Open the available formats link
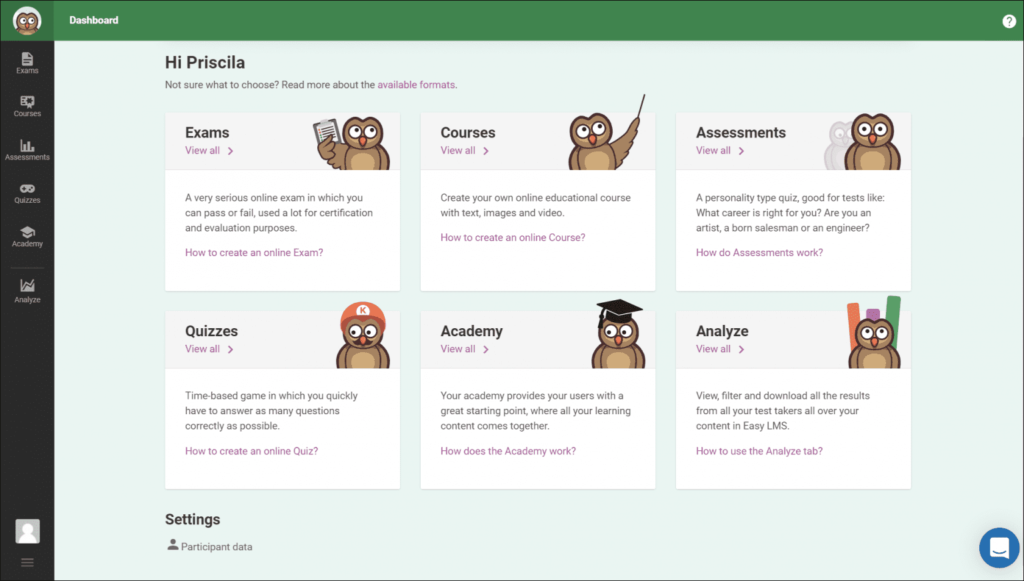This screenshot has height=581, width=1024. click(x=416, y=85)
